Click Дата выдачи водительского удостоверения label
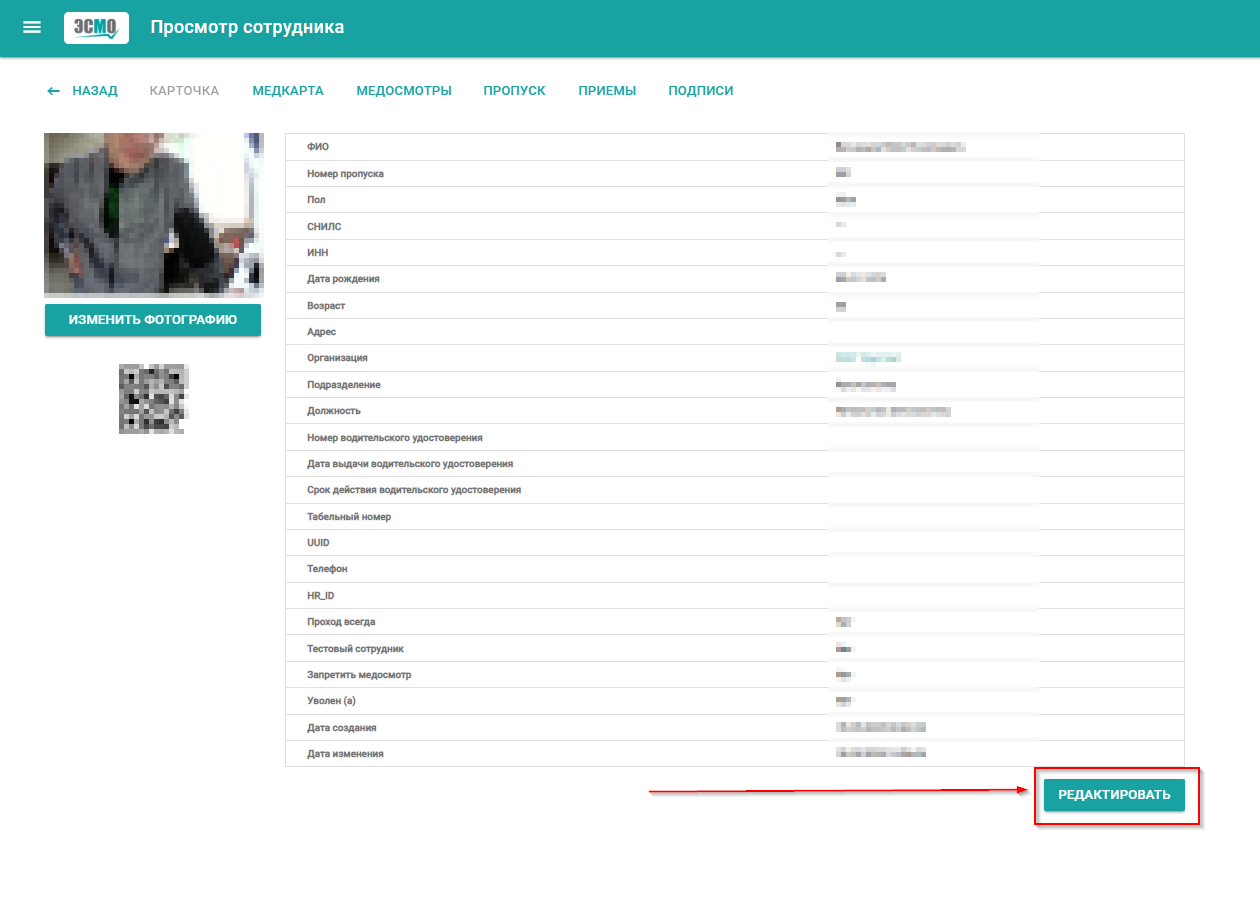Image resolution: width=1260 pixels, height=906 pixels. click(x=410, y=464)
